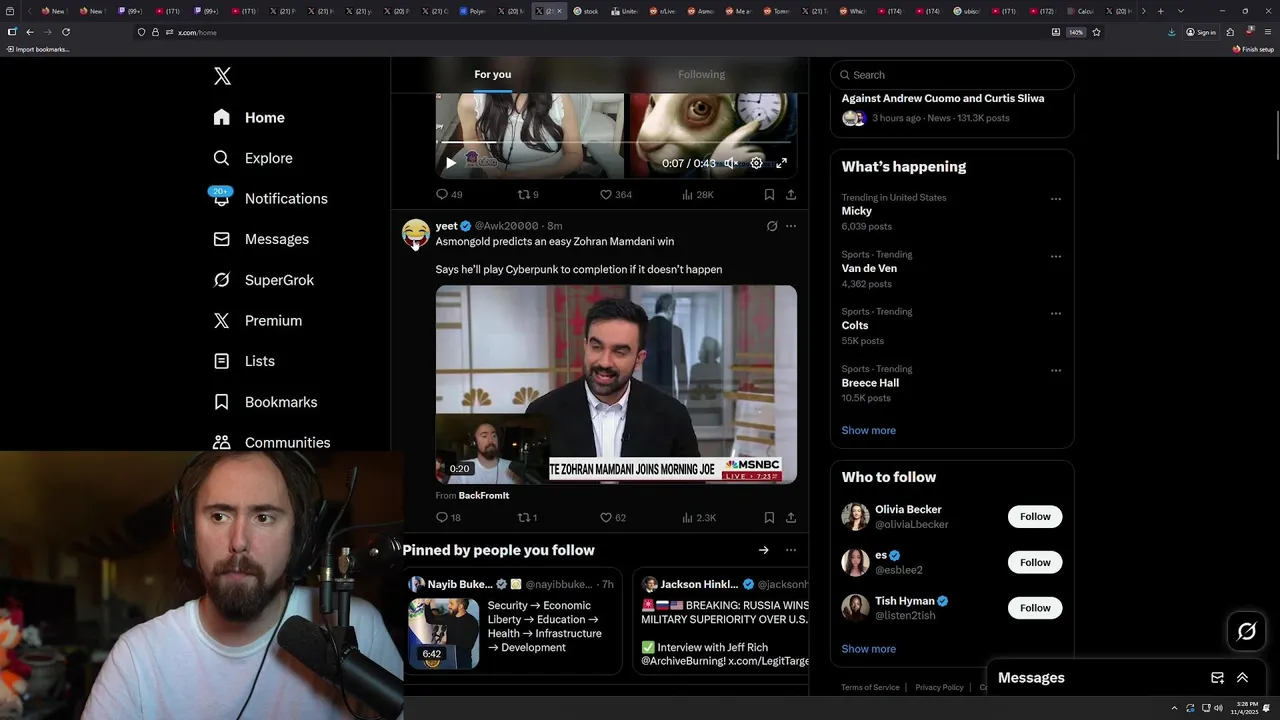Open more options for Micky trend
Viewport: 1280px width, 720px height.
pyautogui.click(x=1055, y=199)
